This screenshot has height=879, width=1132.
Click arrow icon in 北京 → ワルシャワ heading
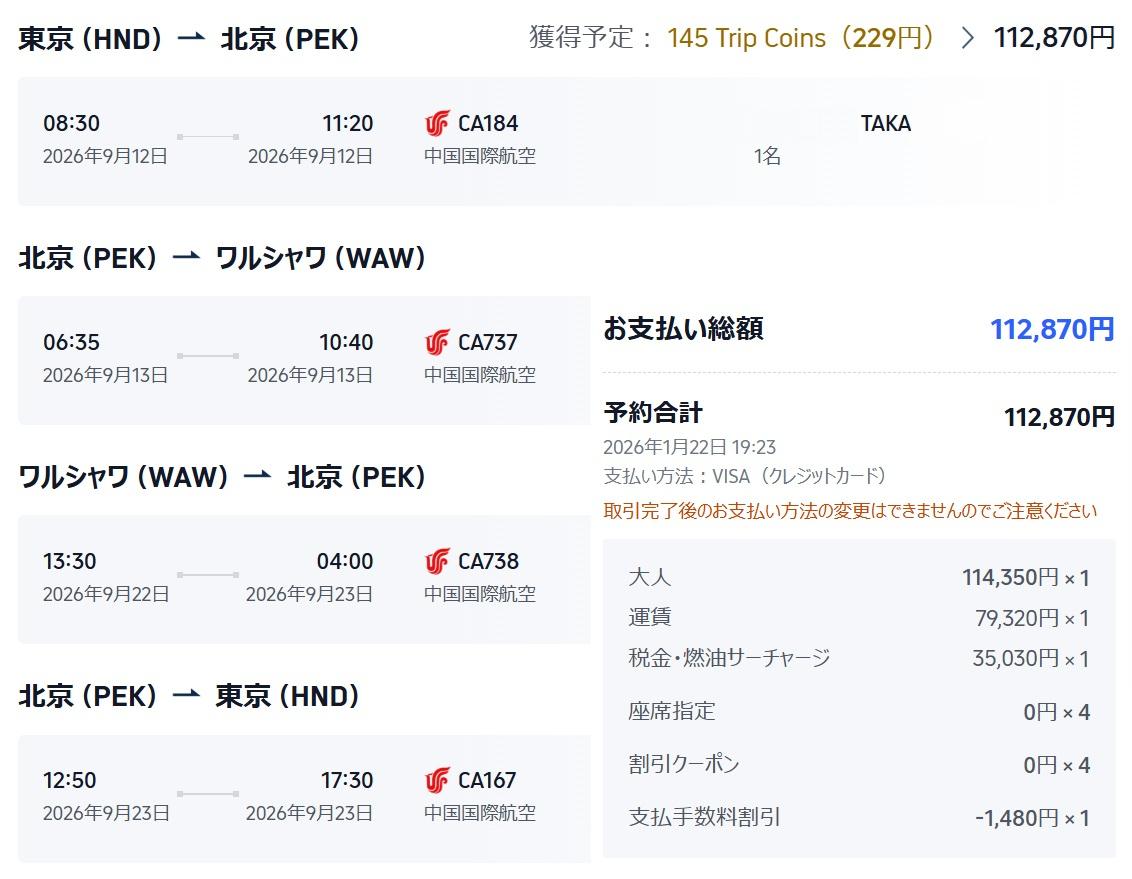click(186, 257)
